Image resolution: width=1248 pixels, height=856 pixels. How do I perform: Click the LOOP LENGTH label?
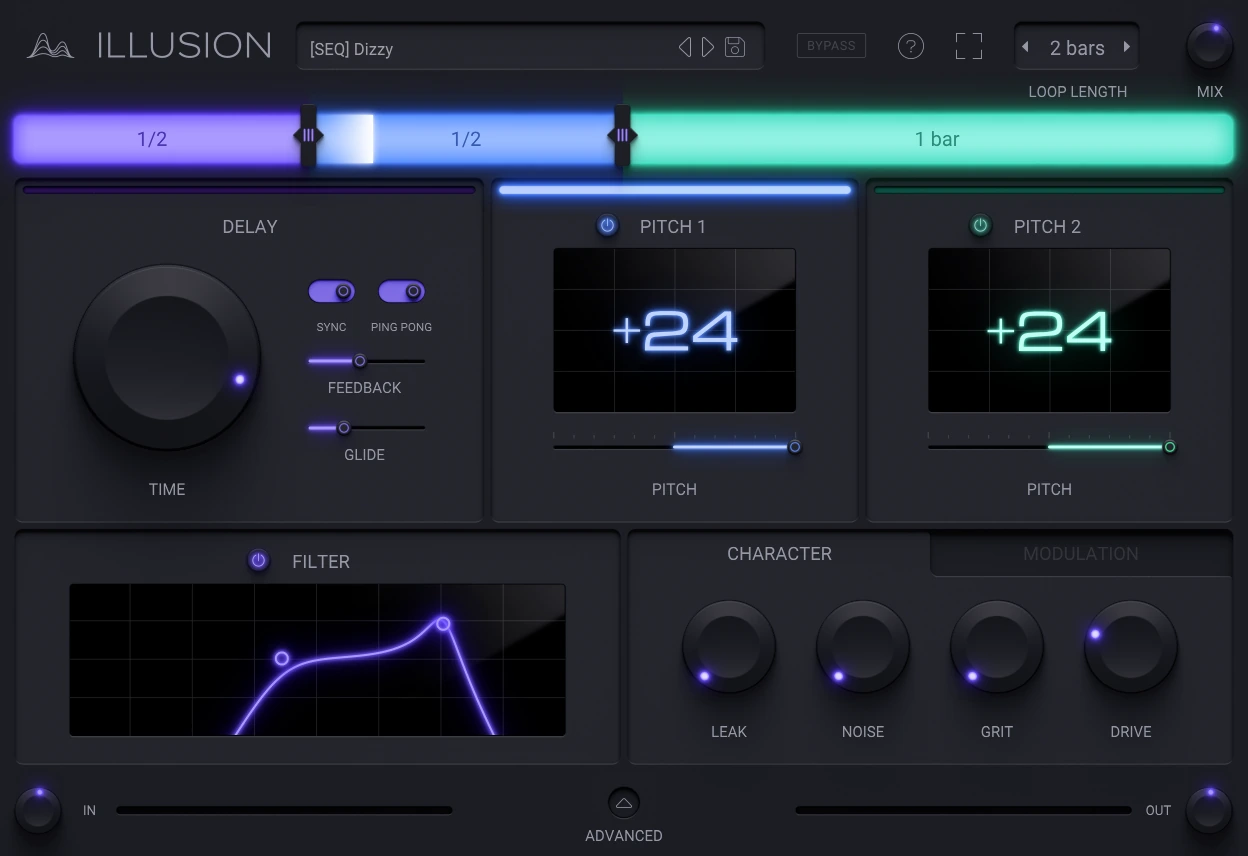pos(1078,92)
